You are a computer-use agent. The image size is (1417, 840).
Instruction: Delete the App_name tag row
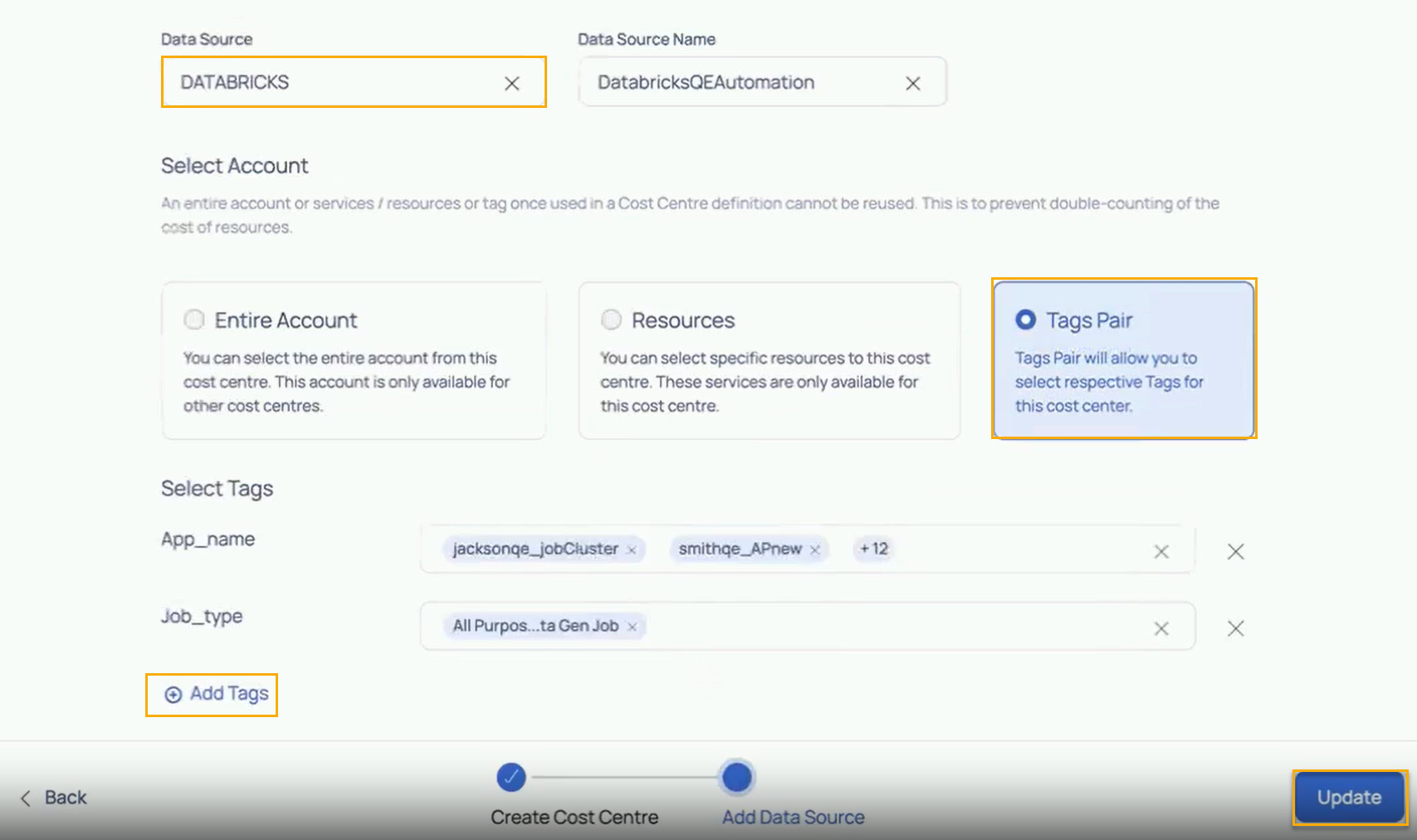(x=1236, y=551)
